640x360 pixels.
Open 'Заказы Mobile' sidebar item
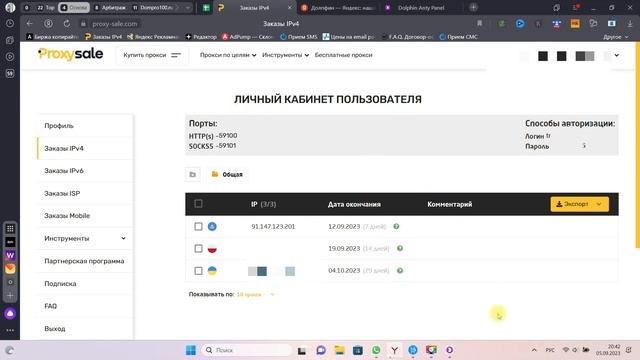coord(67,216)
